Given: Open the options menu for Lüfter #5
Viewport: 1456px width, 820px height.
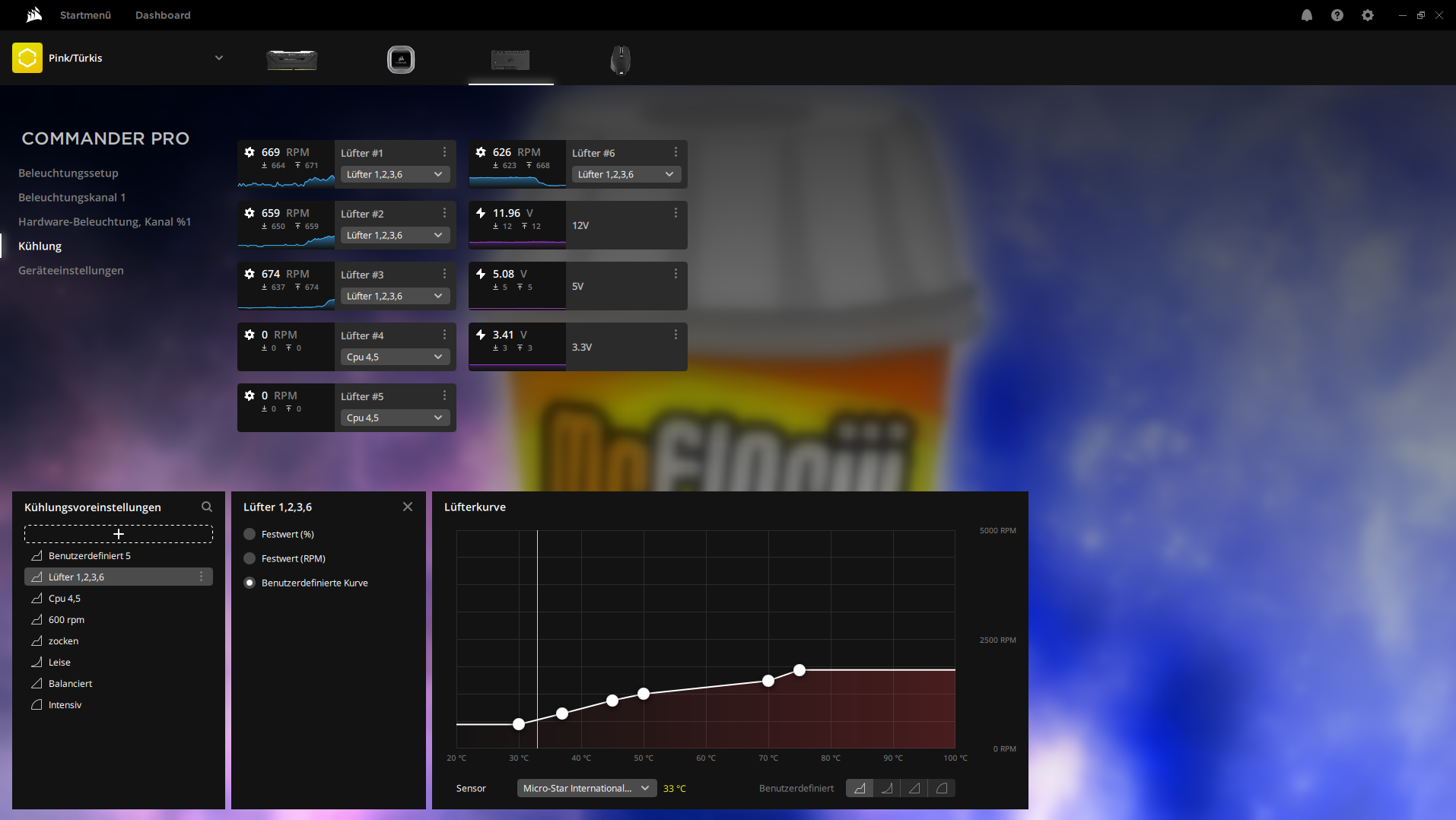Looking at the screenshot, I should coord(444,396).
